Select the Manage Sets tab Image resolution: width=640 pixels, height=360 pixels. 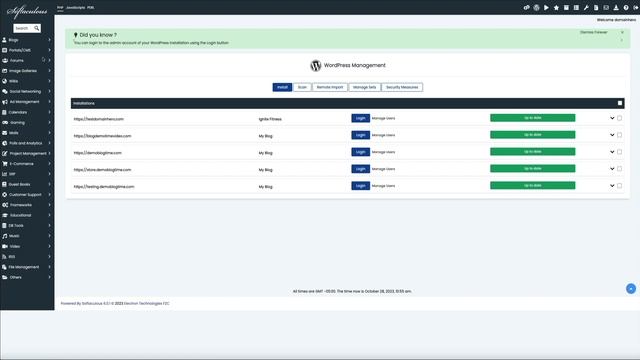(364, 87)
